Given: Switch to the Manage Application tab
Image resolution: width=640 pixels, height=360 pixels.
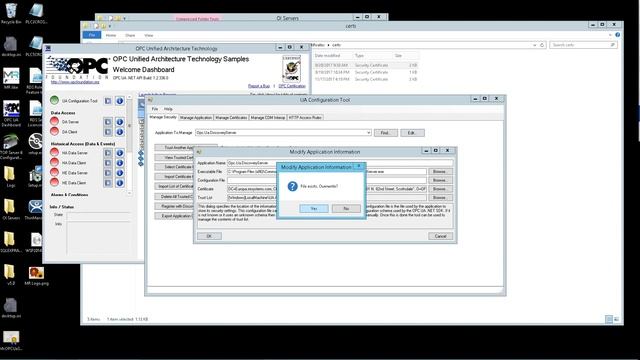Looking at the screenshot, I should pos(196,118).
